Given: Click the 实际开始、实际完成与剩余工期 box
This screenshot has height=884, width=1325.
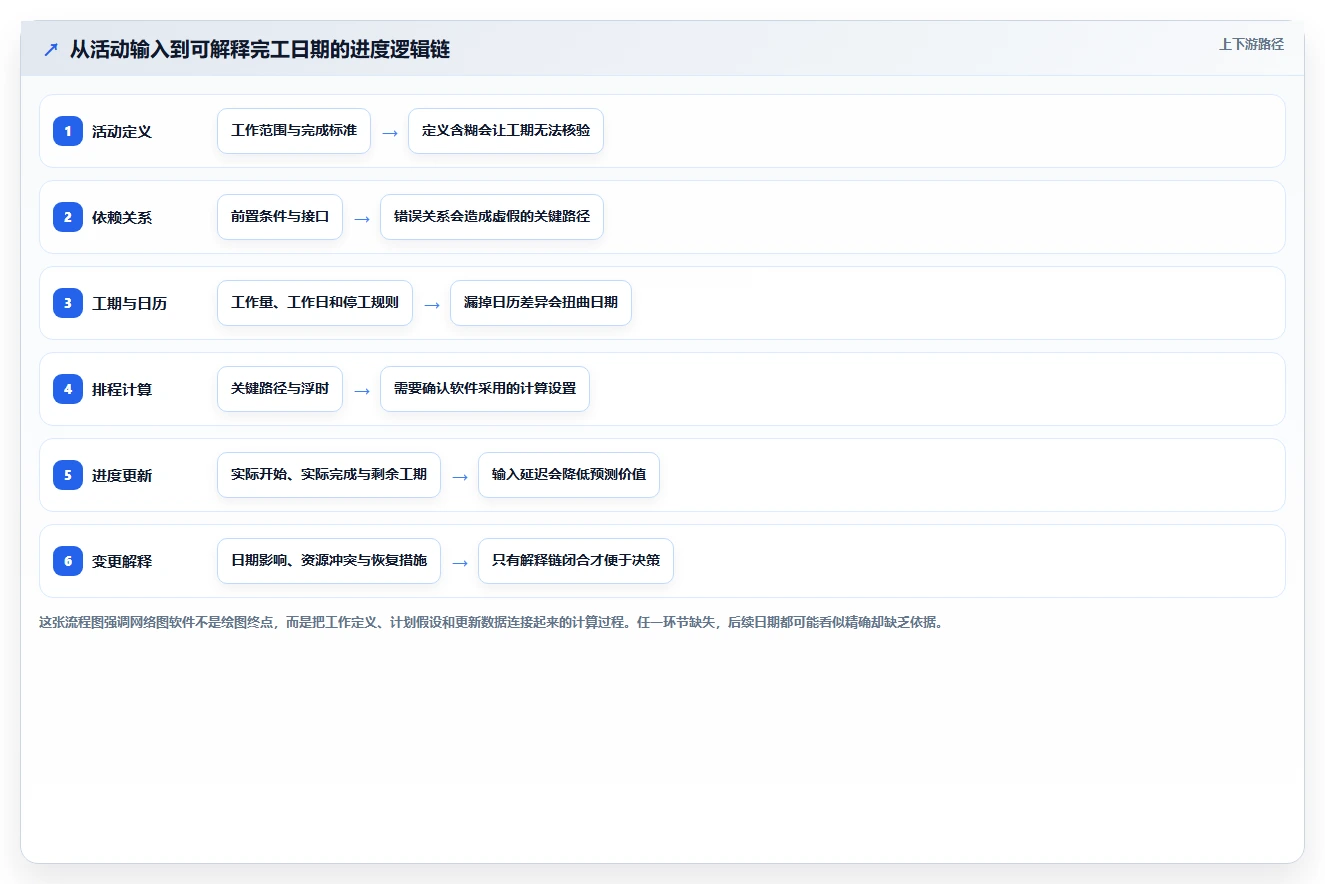Looking at the screenshot, I should (x=329, y=475).
